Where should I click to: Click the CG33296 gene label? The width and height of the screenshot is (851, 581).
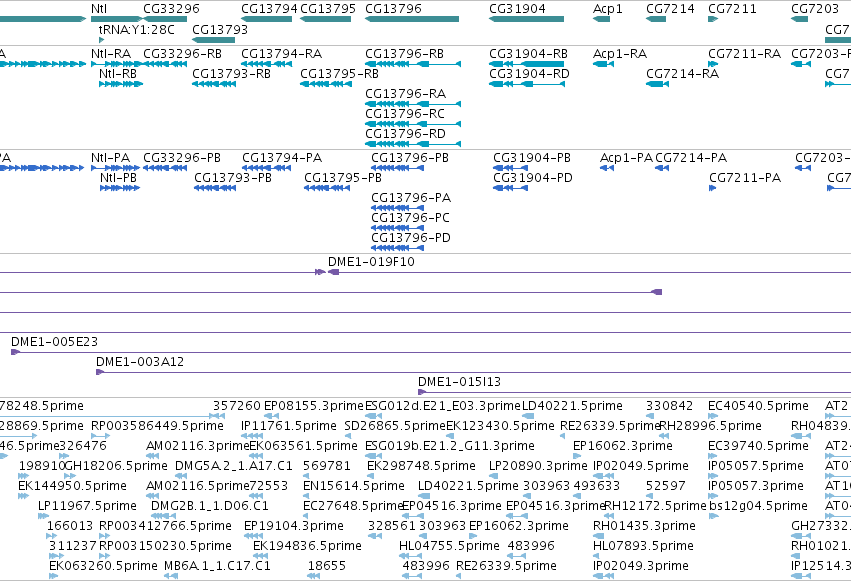172,9
